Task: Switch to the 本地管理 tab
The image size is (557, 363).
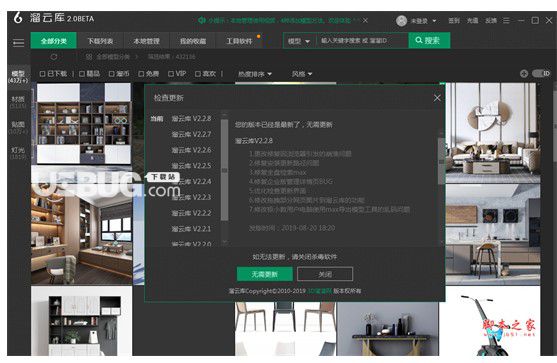Action: coord(146,40)
